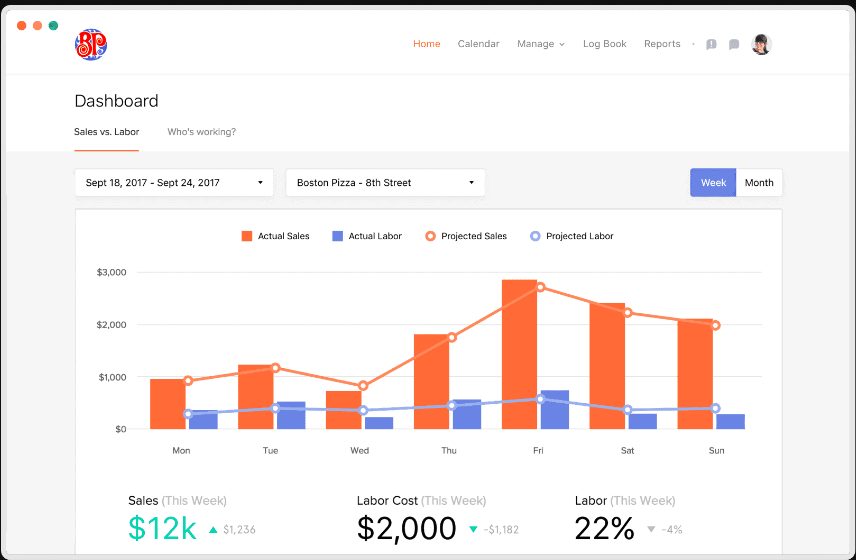Switch chart to Month view
The image size is (856, 560).
coord(759,183)
